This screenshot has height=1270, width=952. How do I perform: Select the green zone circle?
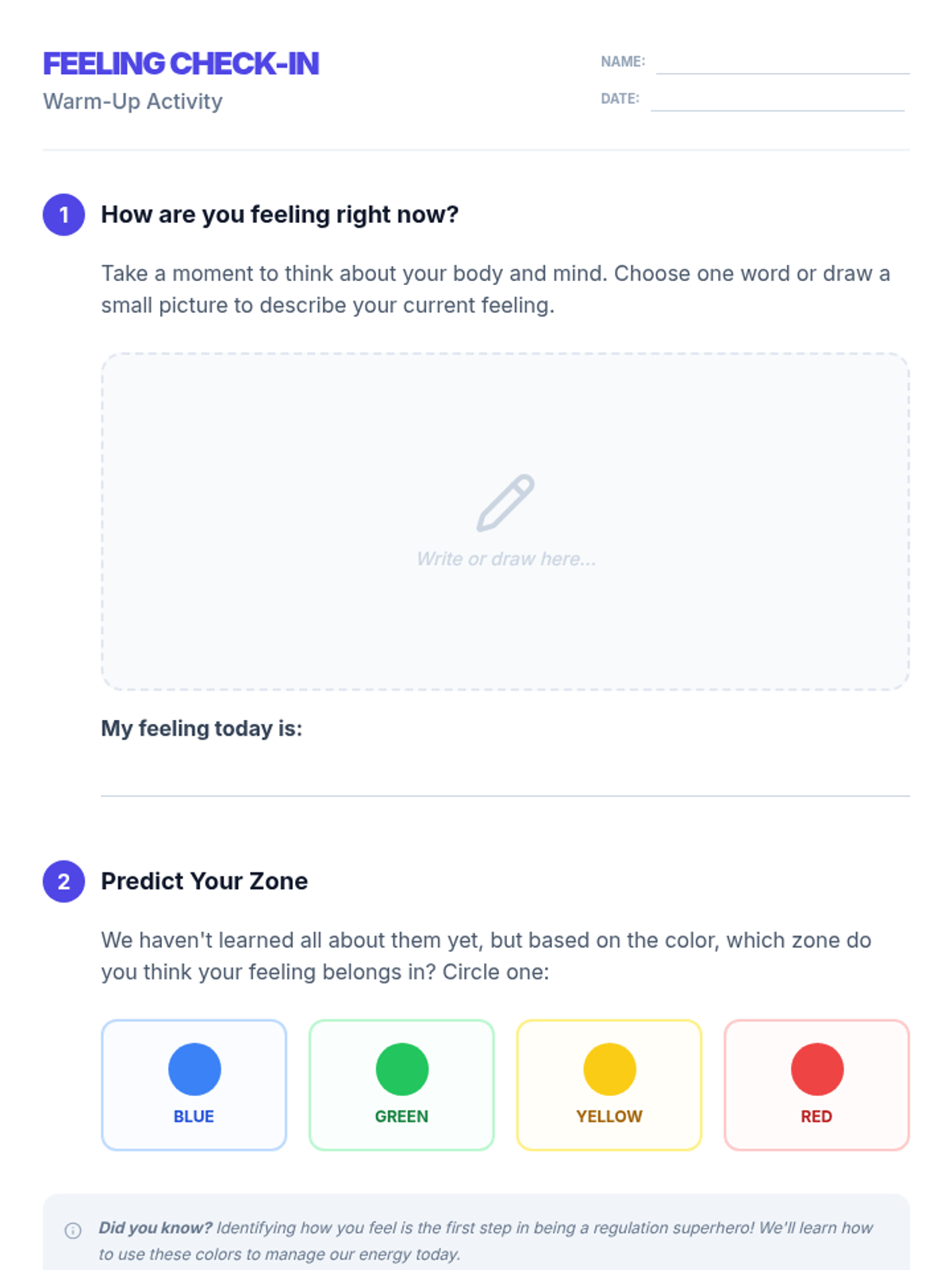(402, 1069)
